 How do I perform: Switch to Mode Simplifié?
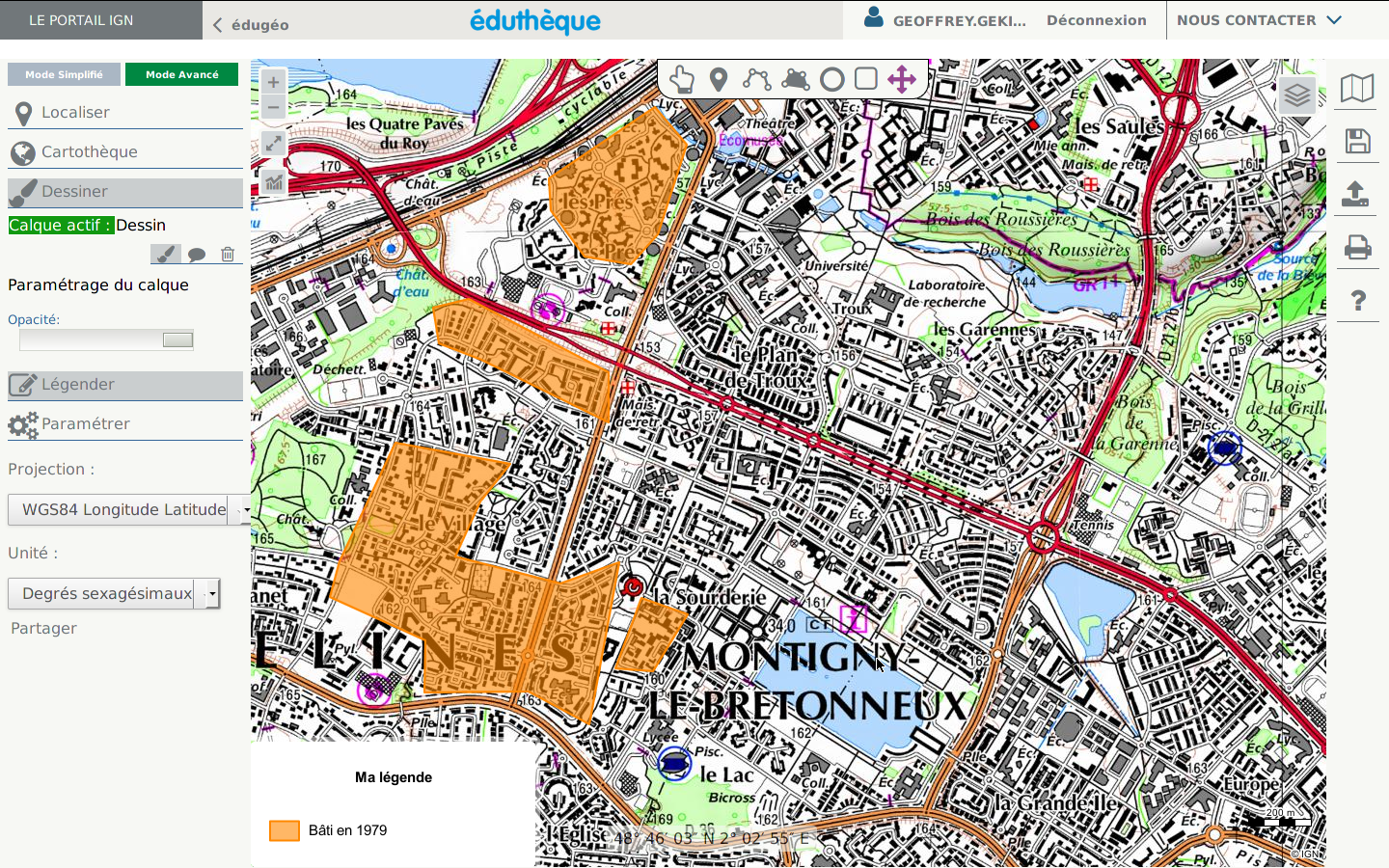tap(64, 74)
